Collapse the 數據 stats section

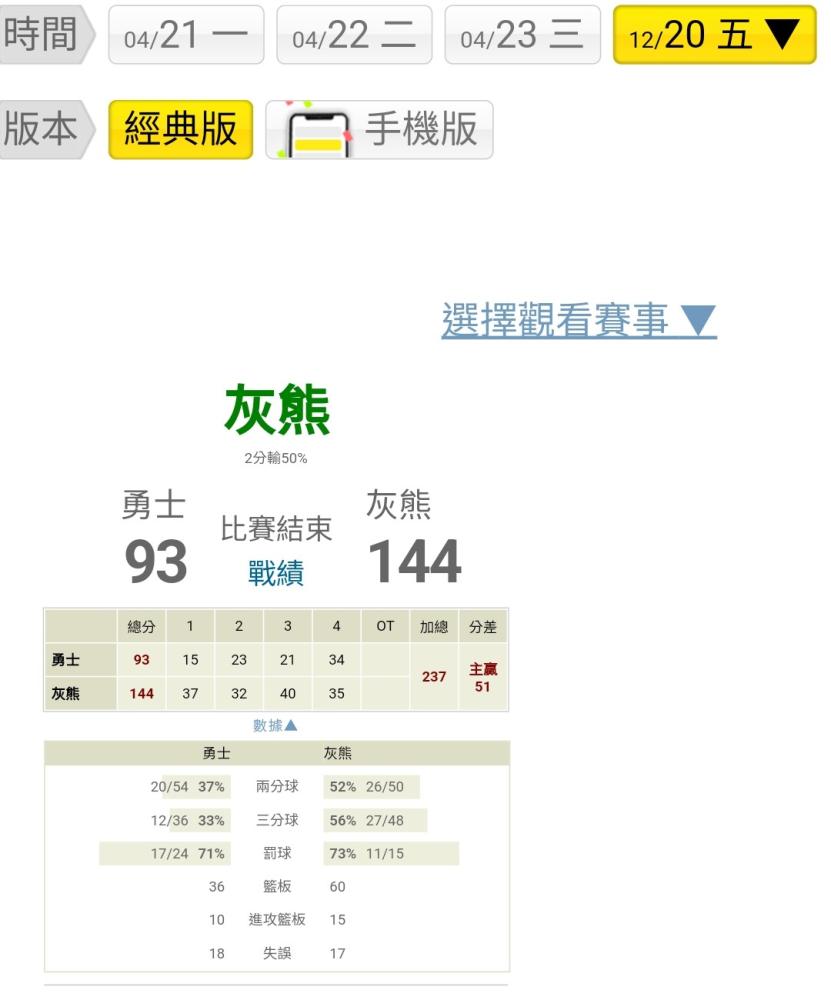click(x=275, y=725)
